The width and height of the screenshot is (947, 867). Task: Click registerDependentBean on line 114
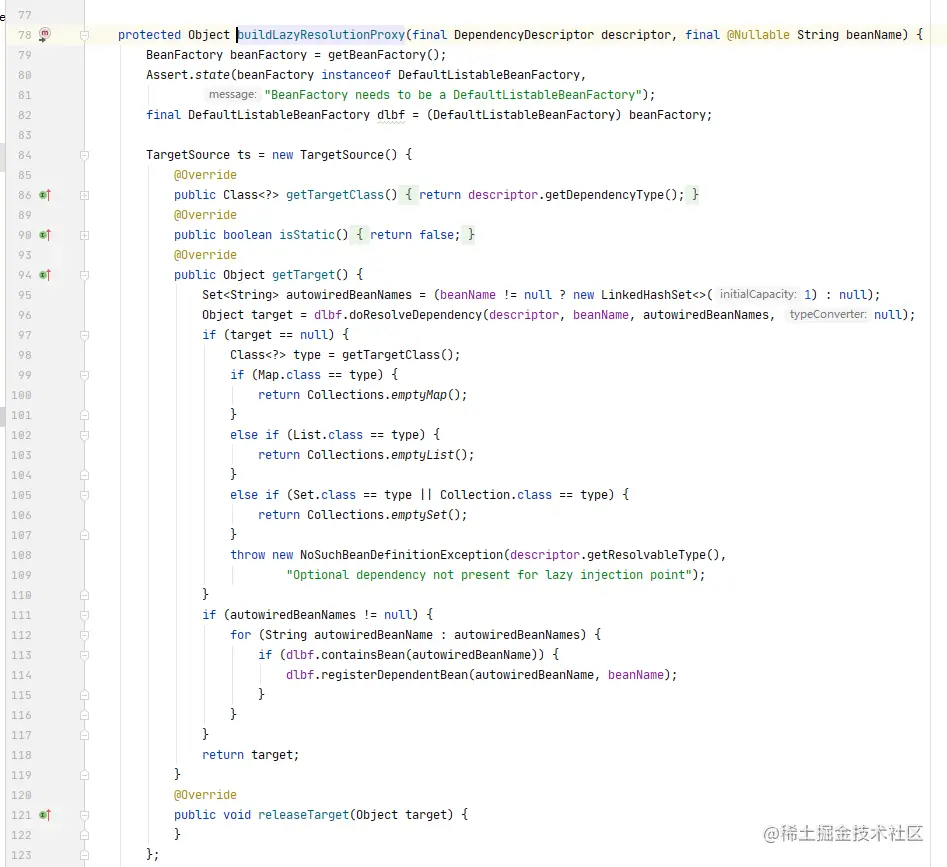coord(394,675)
